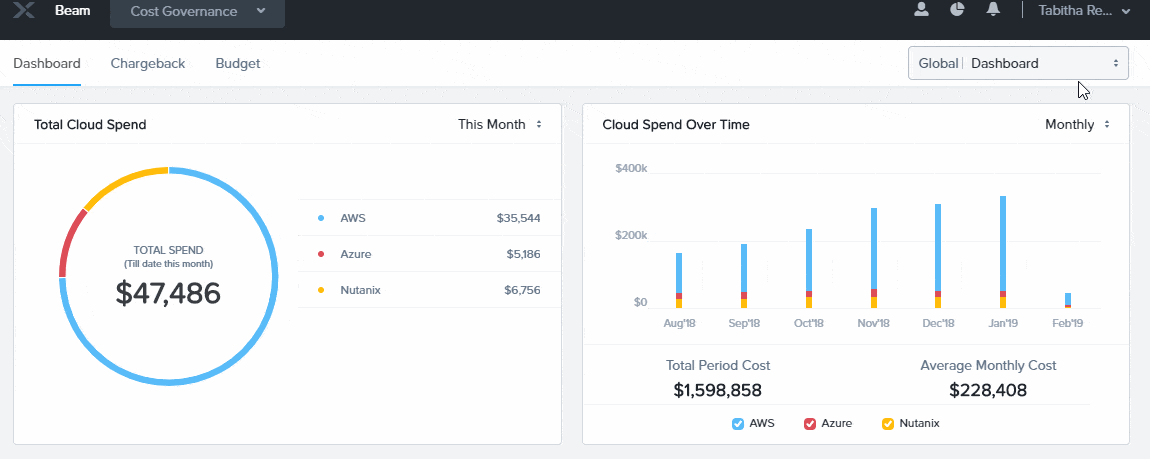
Task: Switch to the Chargeback tab
Action: point(148,63)
